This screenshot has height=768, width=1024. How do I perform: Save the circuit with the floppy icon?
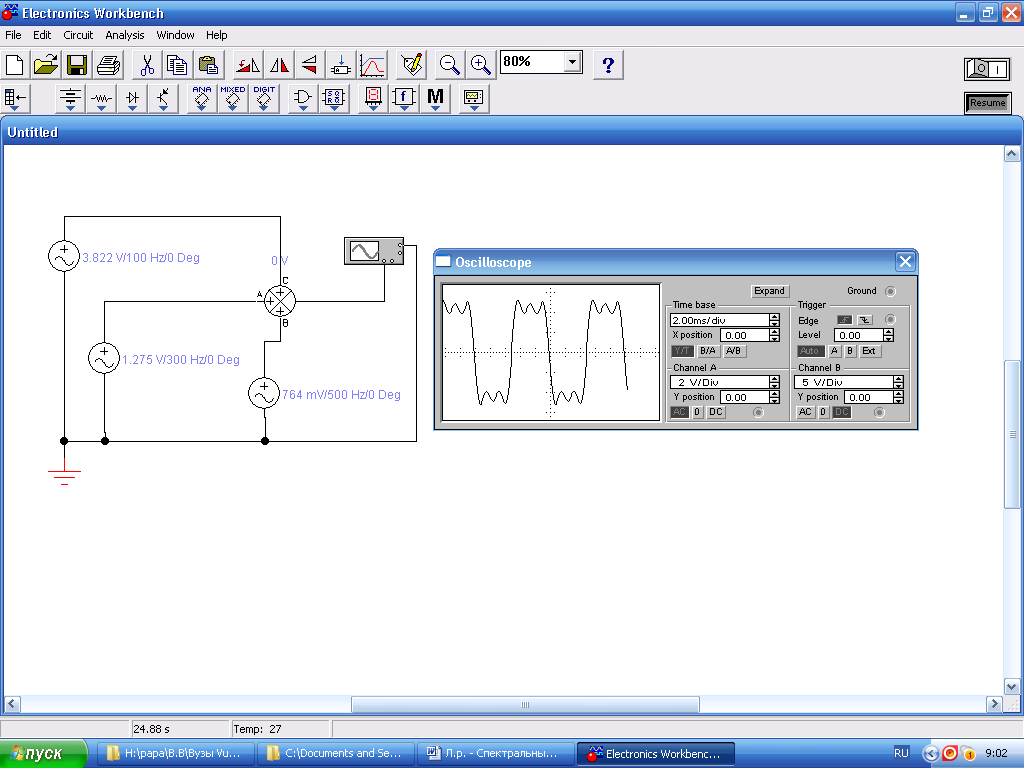77,65
